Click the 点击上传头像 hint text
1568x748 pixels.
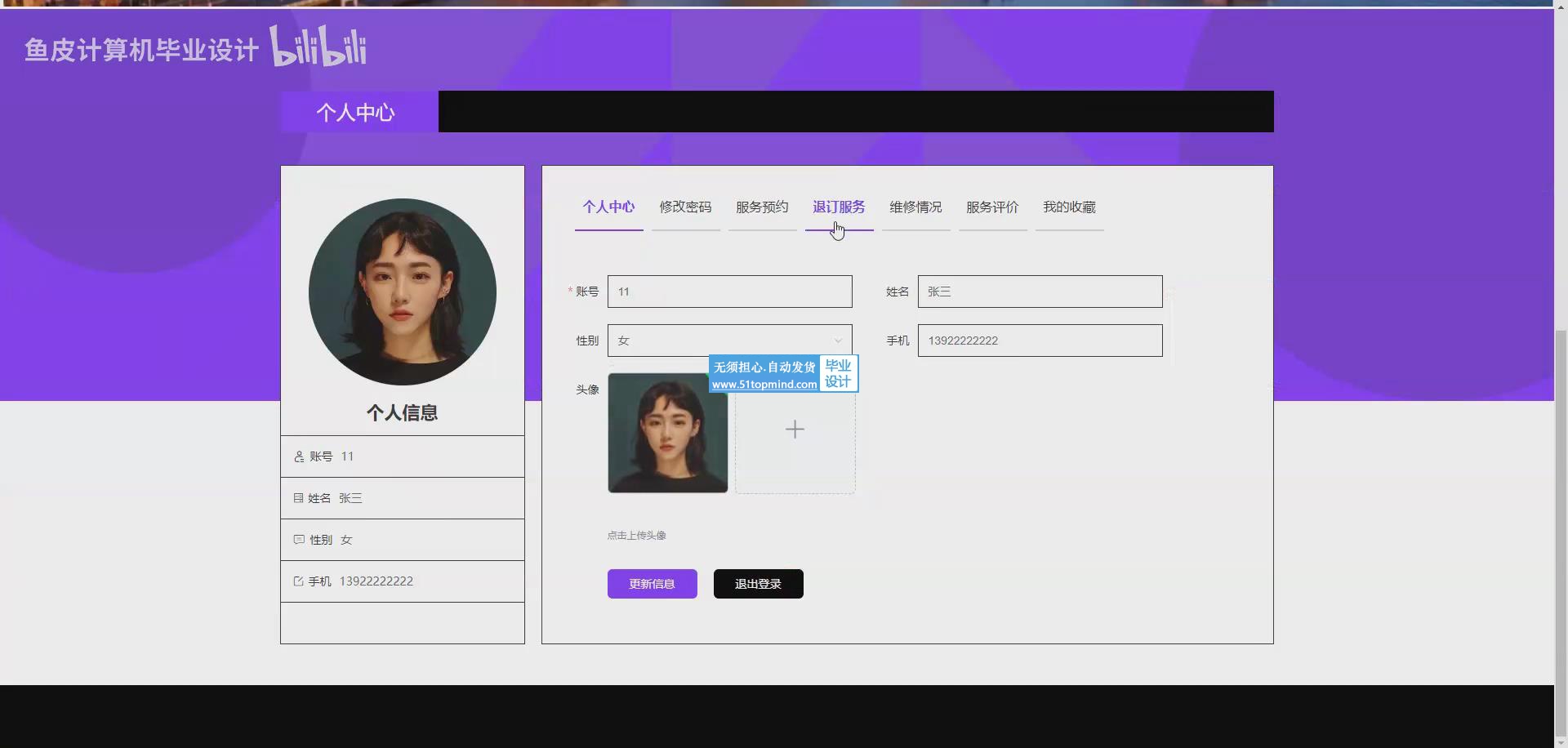tap(637, 536)
